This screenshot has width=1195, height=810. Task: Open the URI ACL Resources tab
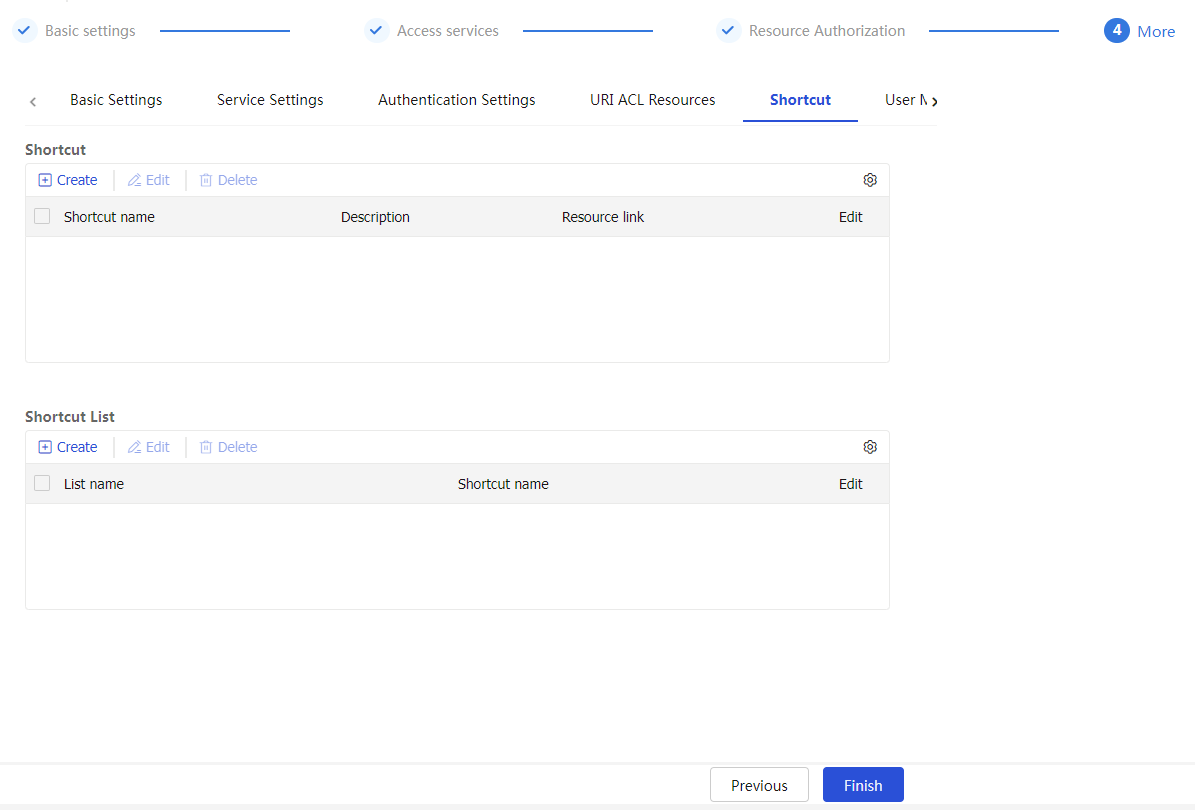pos(652,100)
